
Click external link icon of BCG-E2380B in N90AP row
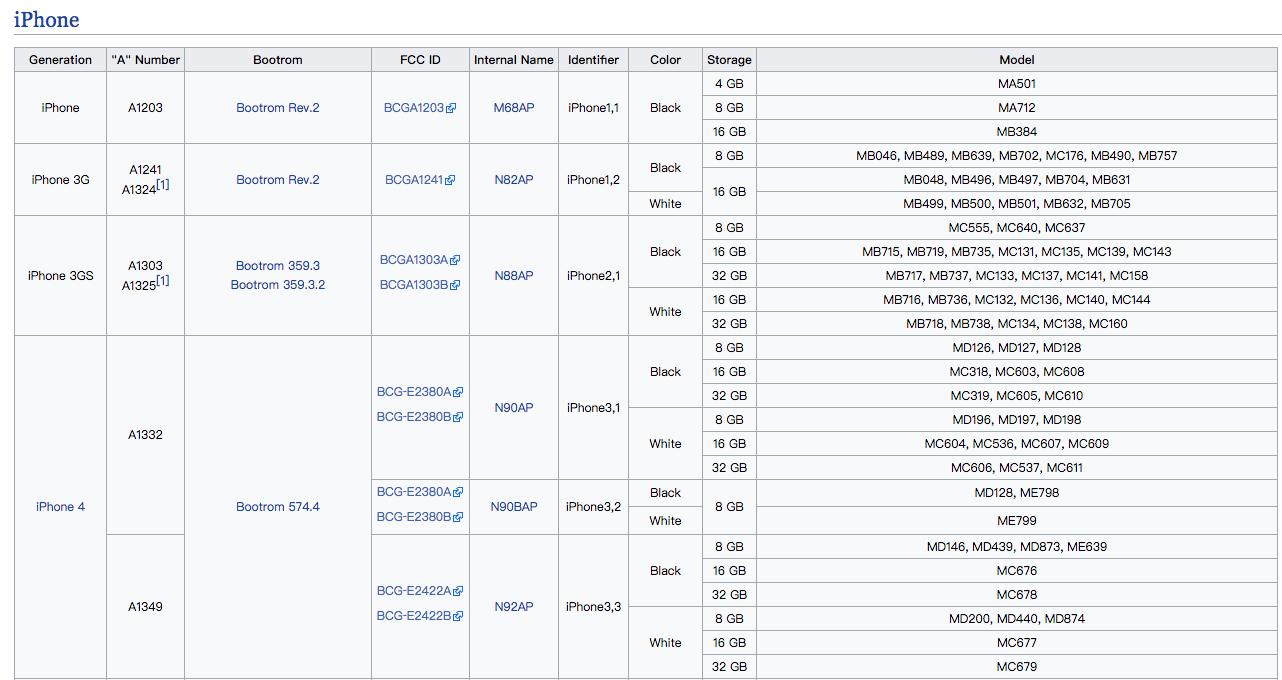coord(458,418)
